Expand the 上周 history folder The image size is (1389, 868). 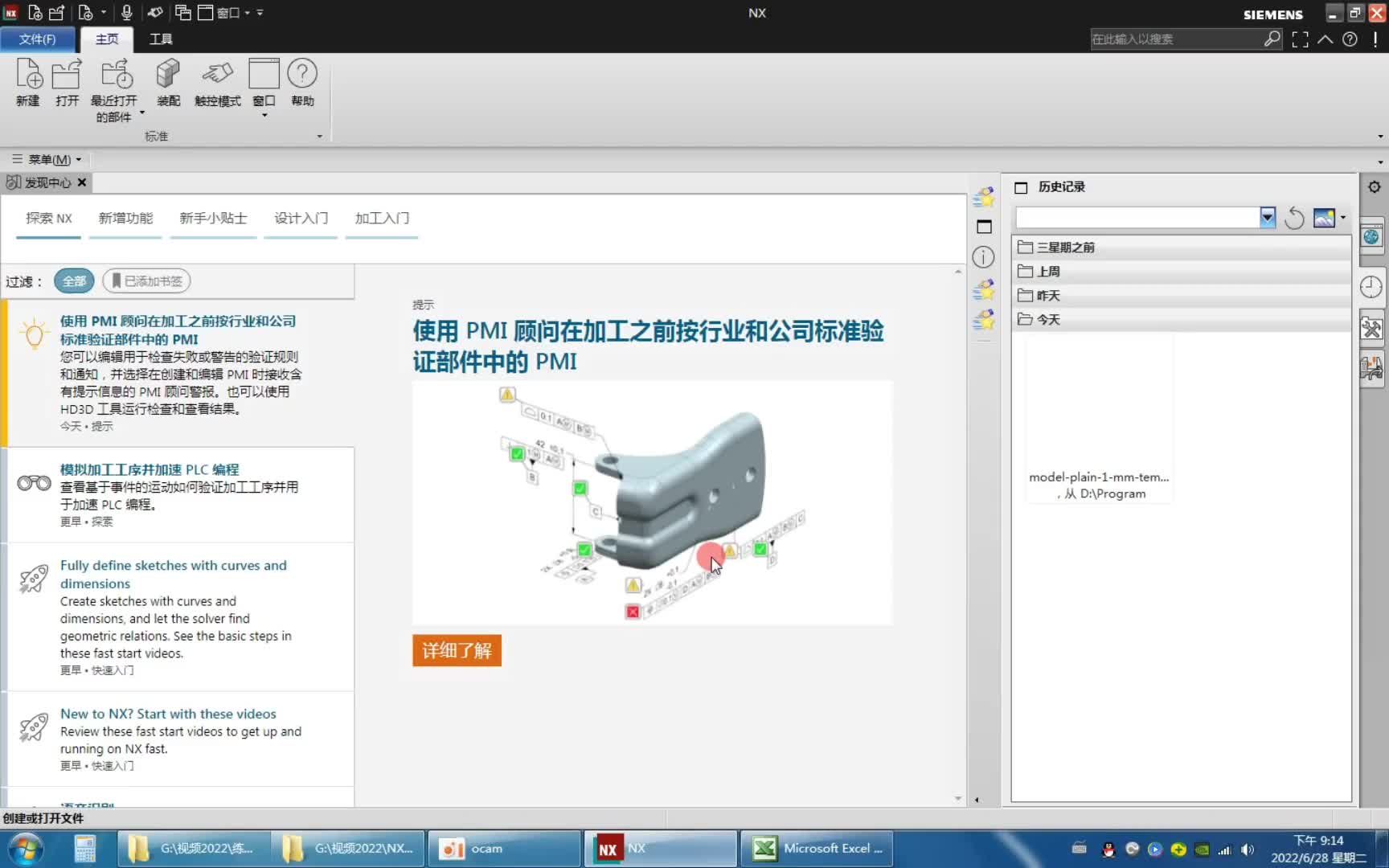(1180, 272)
